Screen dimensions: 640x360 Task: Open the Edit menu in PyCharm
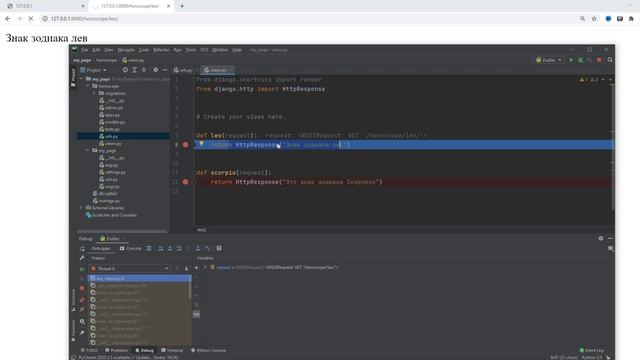[96, 50]
